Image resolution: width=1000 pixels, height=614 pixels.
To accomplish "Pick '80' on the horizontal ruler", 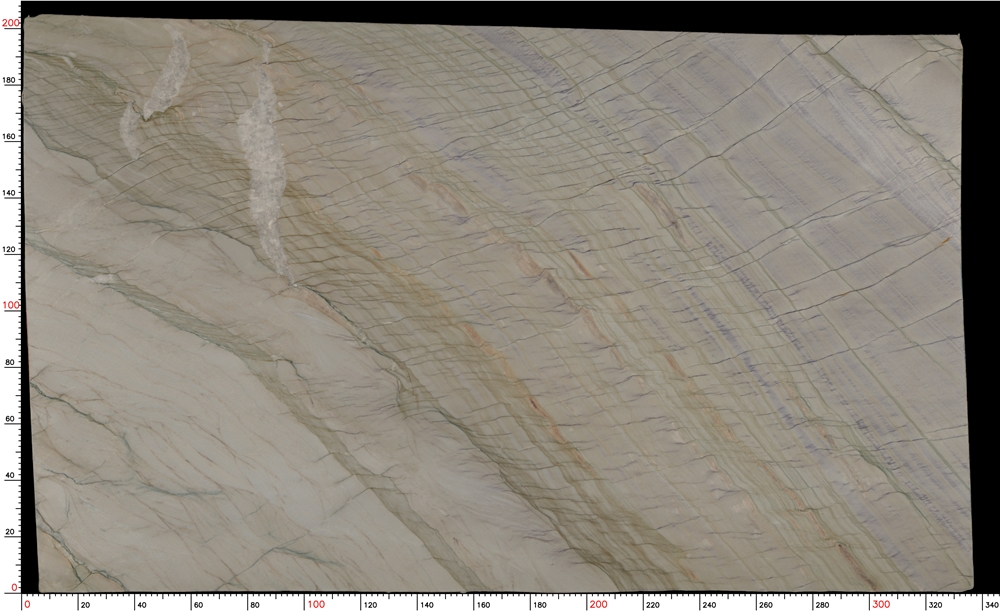I will pyautogui.click(x=254, y=605).
